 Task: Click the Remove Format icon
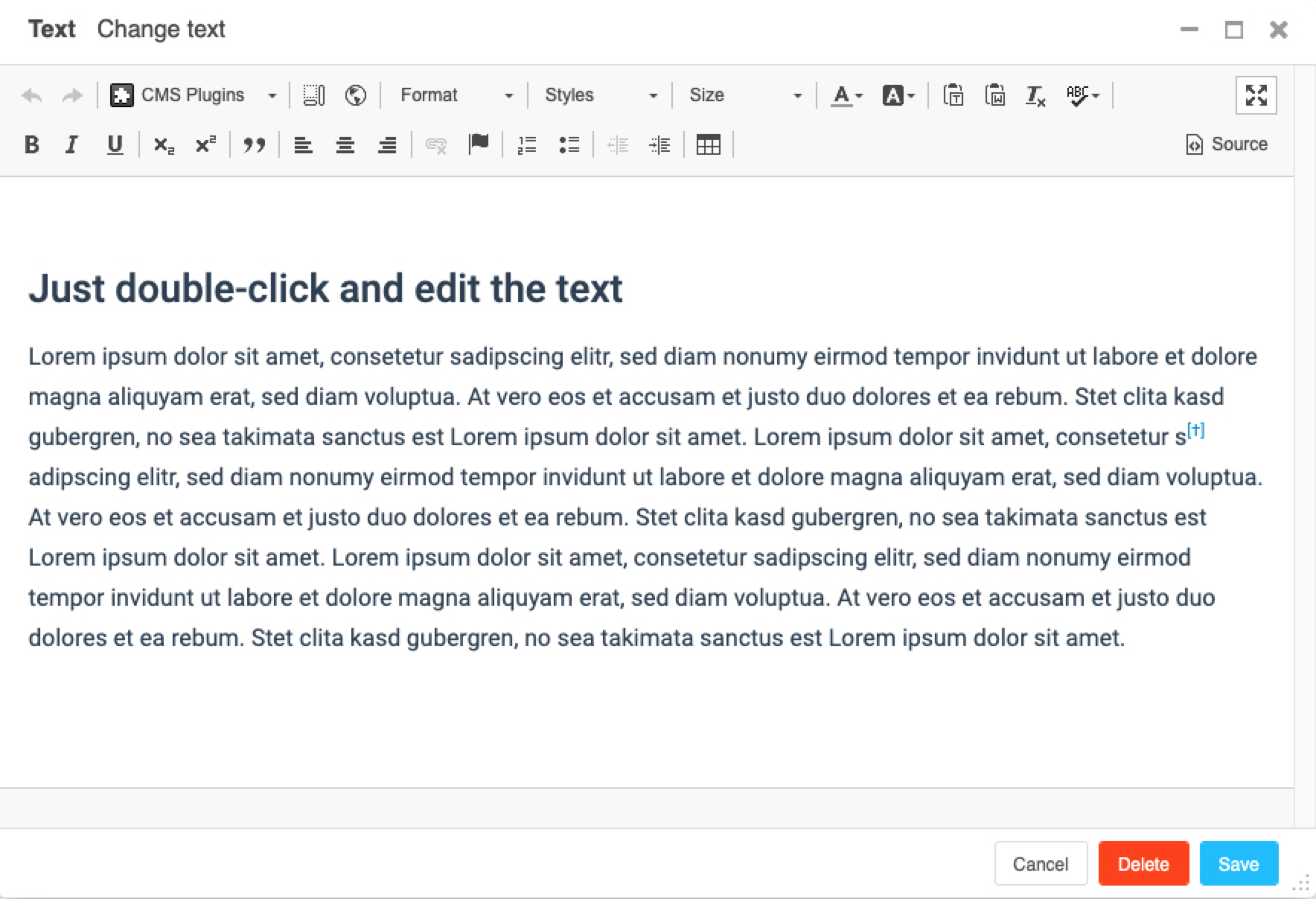pyautogui.click(x=1035, y=95)
